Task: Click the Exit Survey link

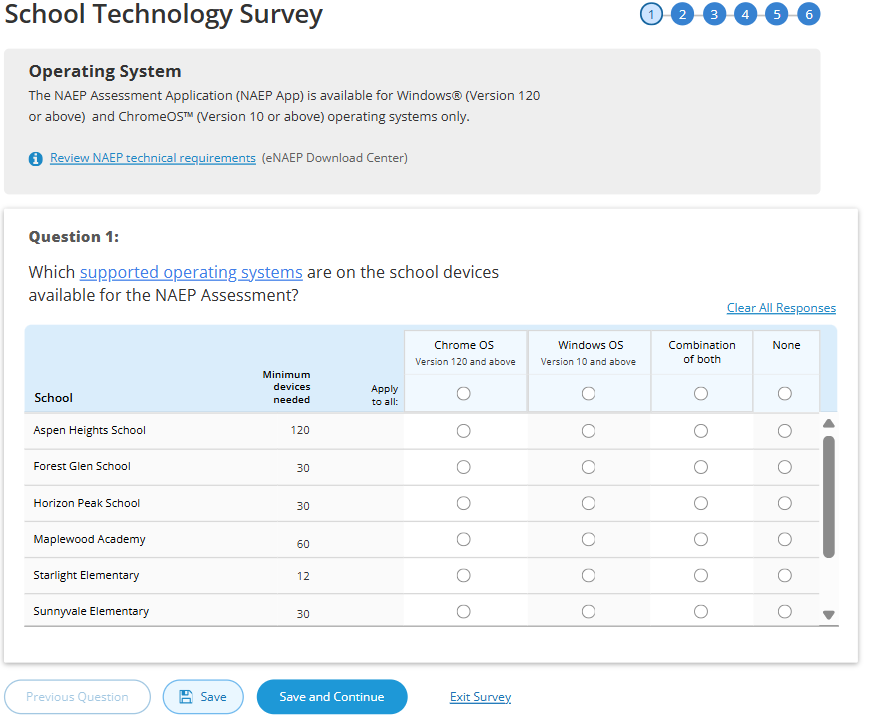Action: (x=480, y=697)
